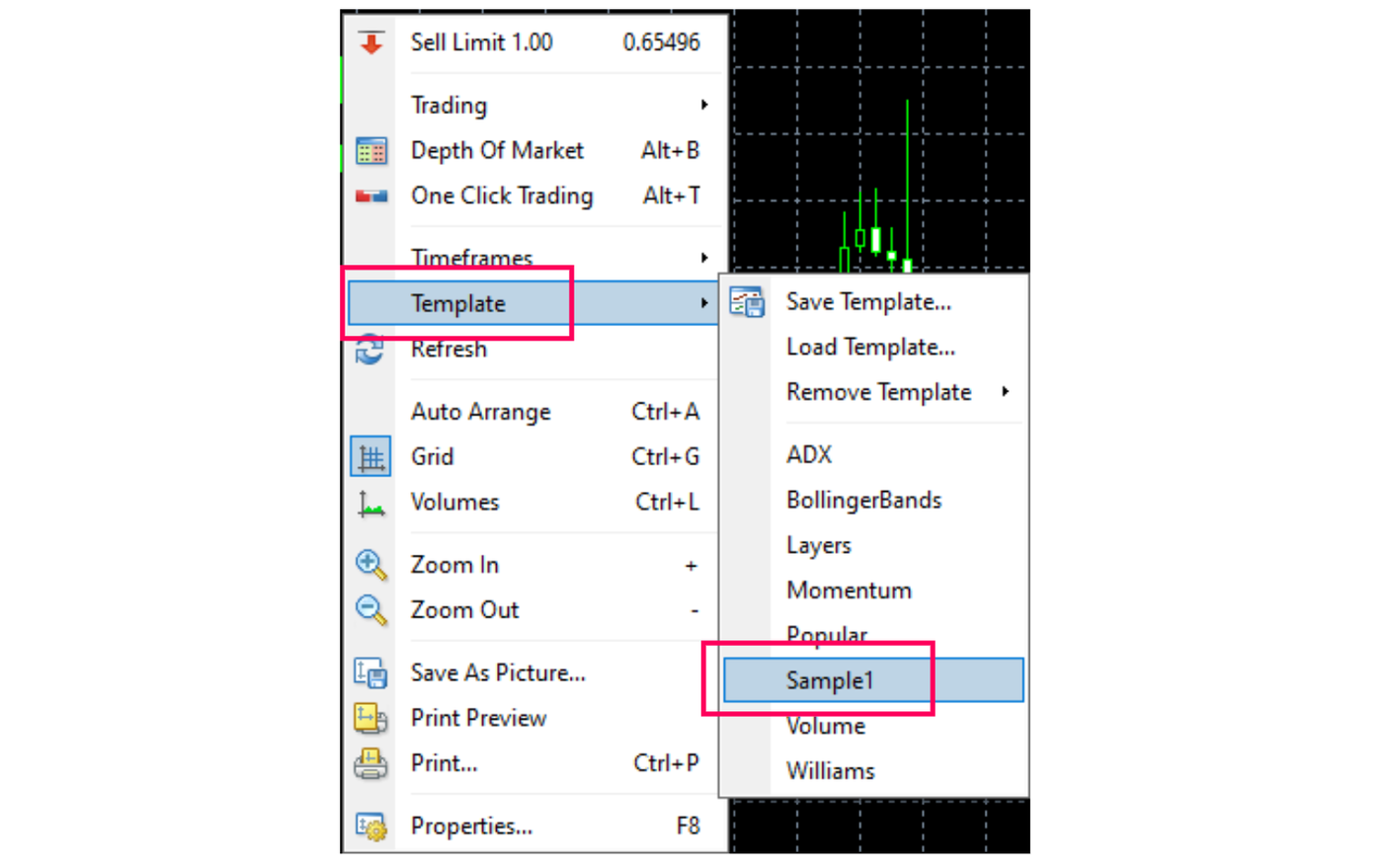Open the Load Template dialog

click(x=870, y=348)
